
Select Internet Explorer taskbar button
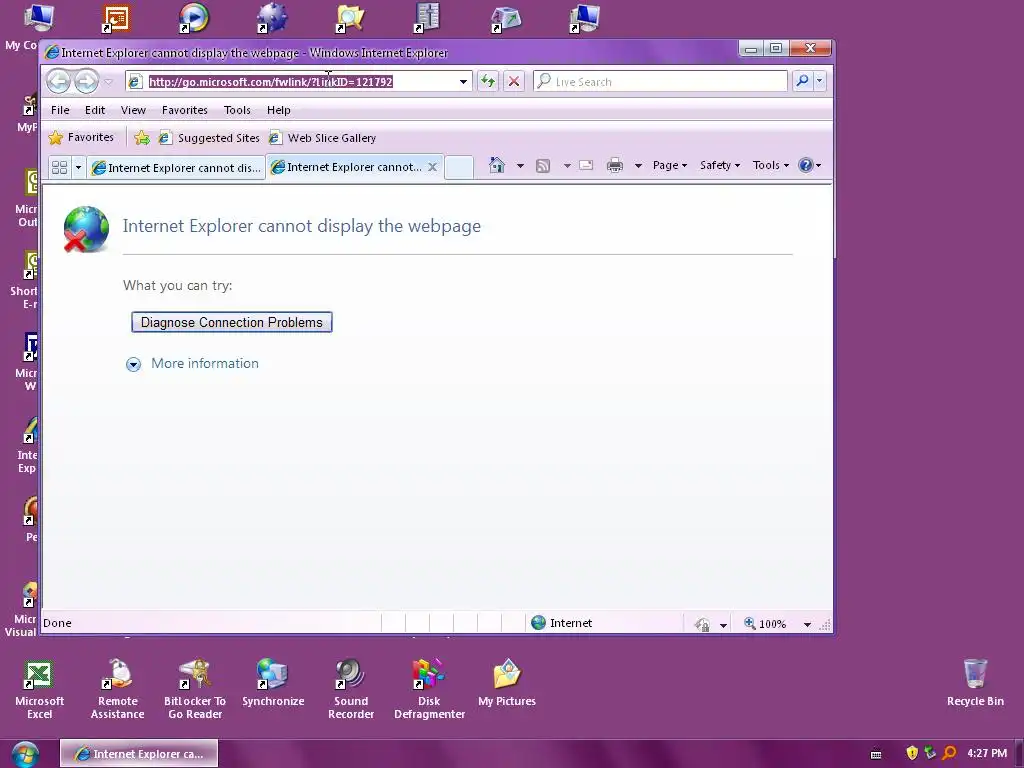pyautogui.click(x=139, y=754)
